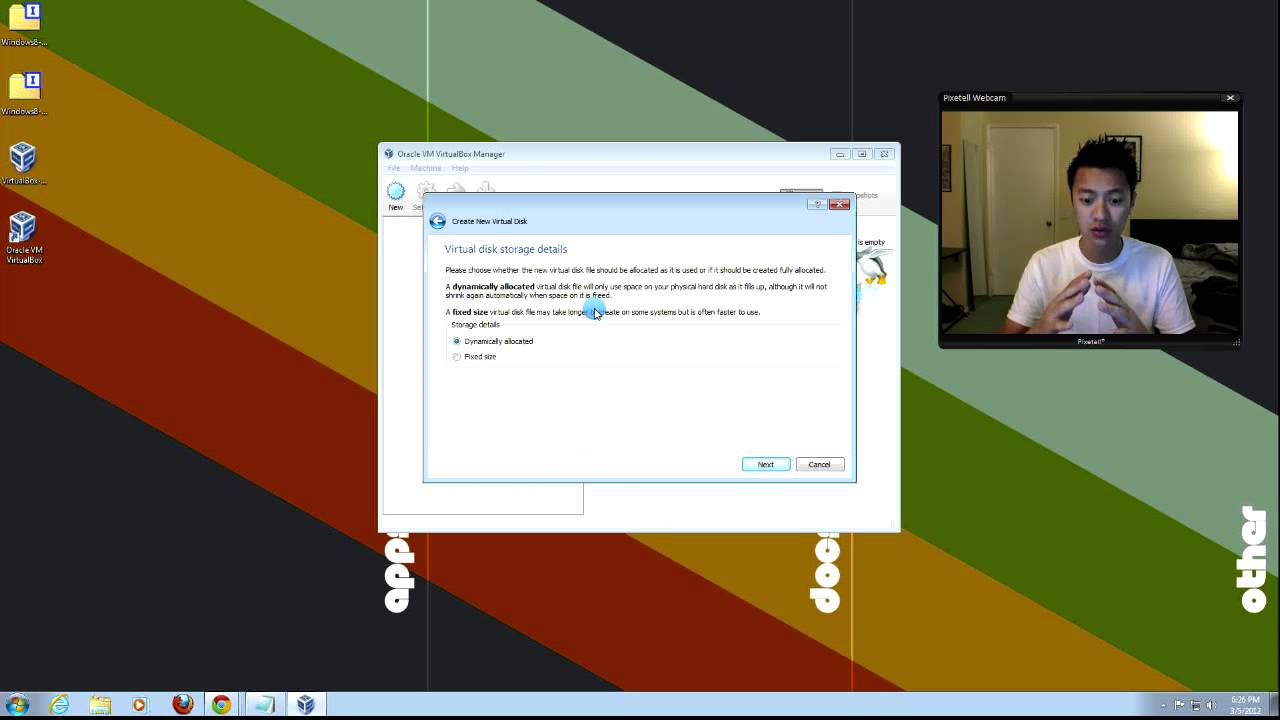Viewport: 1280px width, 720px height.
Task: Click the "Storage details" group label
Action: (475, 324)
